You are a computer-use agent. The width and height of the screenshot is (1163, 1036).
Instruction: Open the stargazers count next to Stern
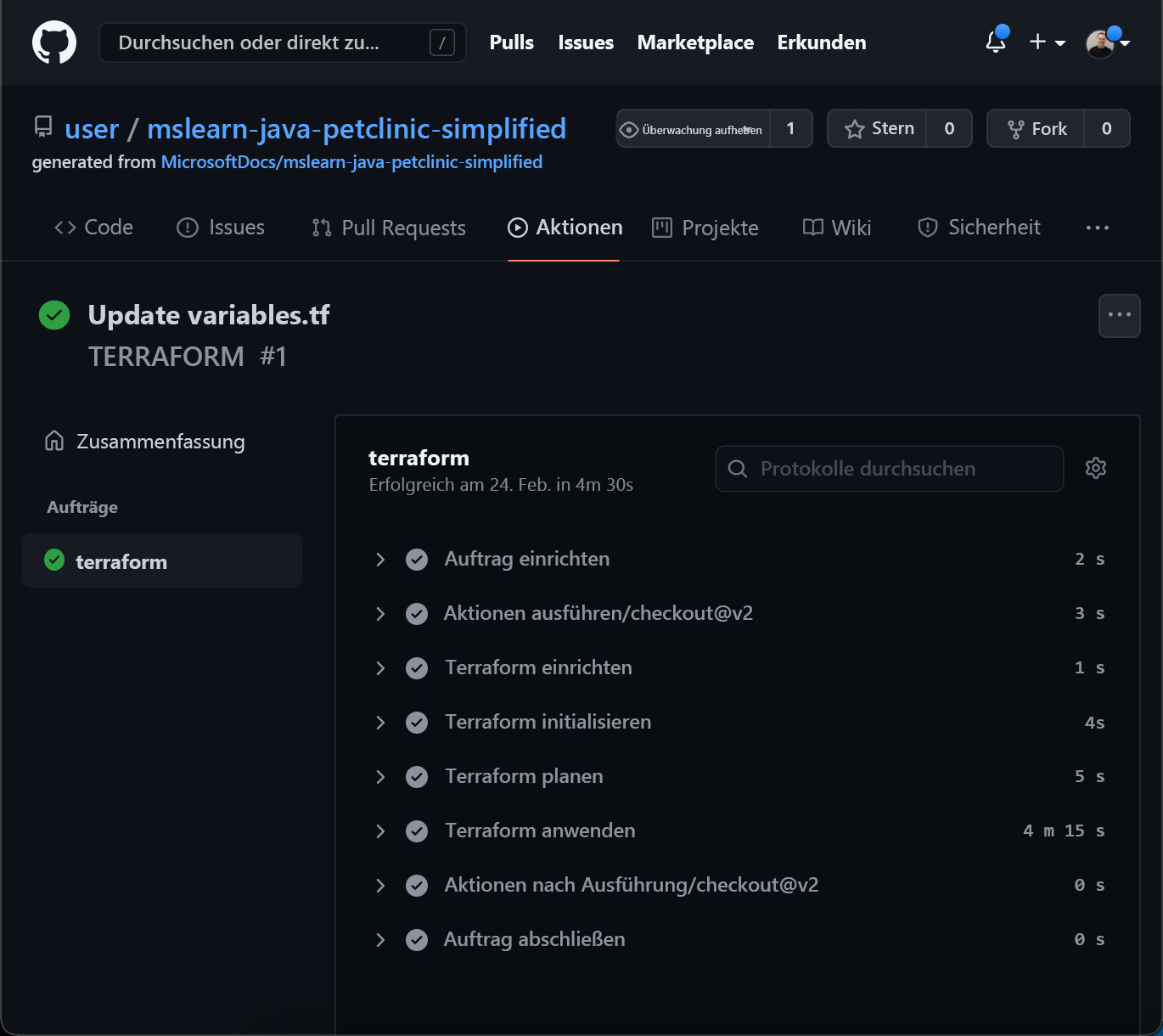[x=949, y=129]
